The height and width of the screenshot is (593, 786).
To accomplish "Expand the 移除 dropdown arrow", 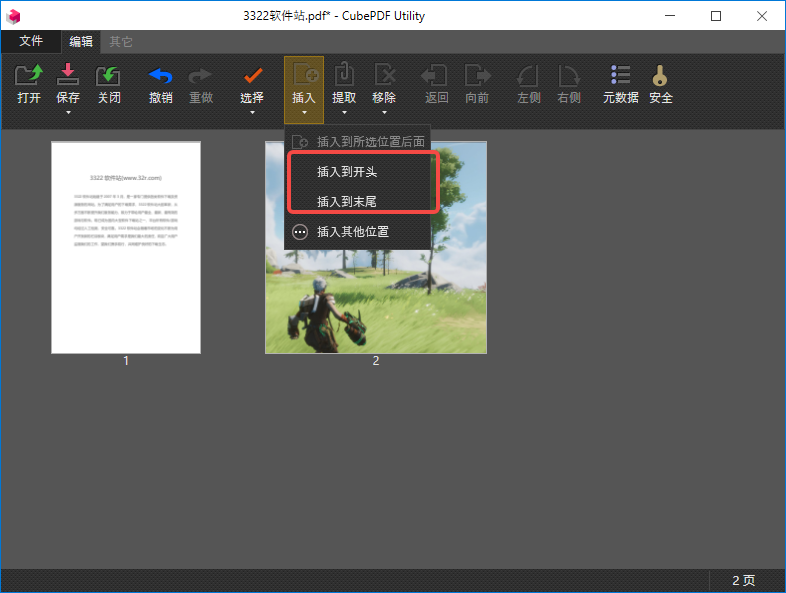I will point(384,113).
